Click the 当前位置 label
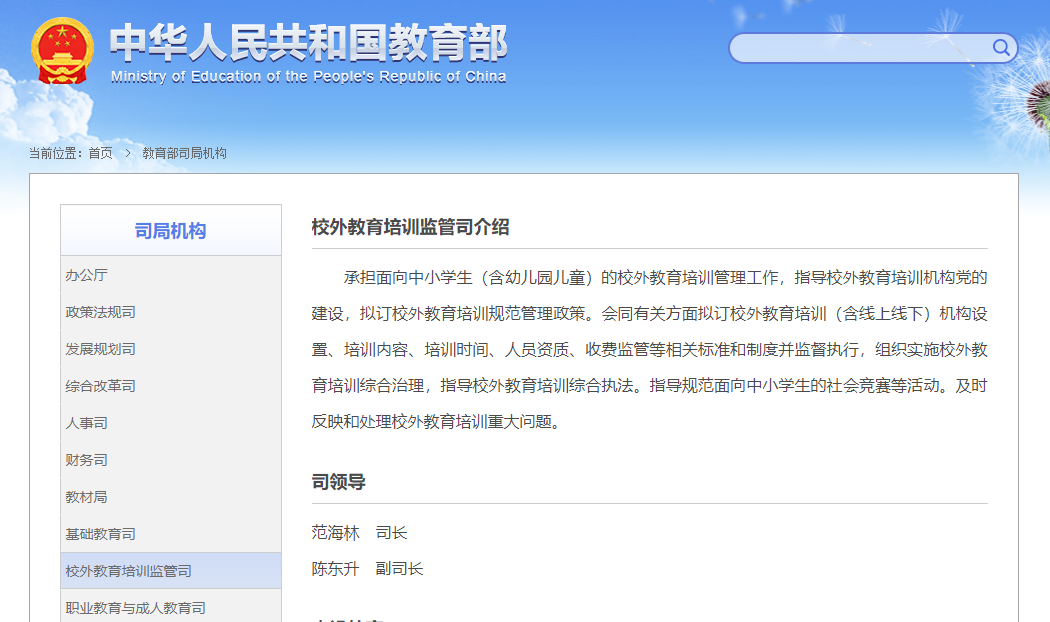1050x622 pixels. pos(54,153)
